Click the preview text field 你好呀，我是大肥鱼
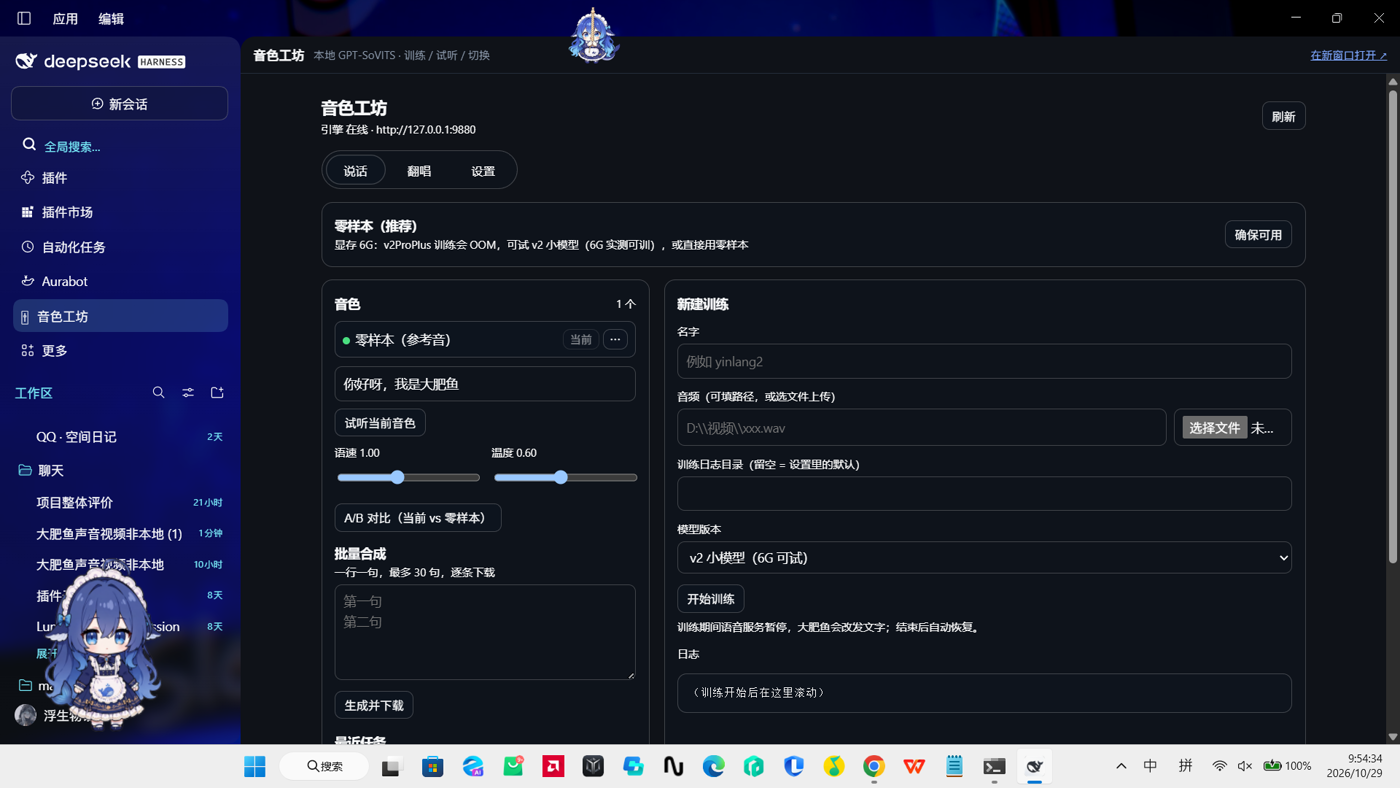This screenshot has width=1400, height=788. tap(485, 384)
